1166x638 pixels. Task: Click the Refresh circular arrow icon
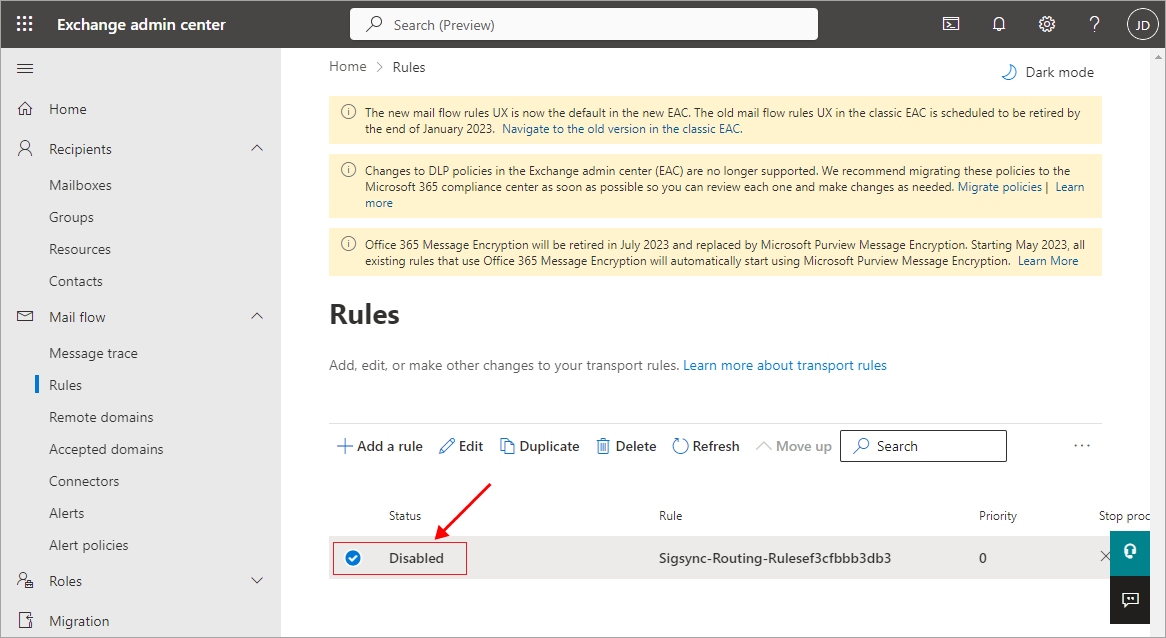(x=680, y=446)
